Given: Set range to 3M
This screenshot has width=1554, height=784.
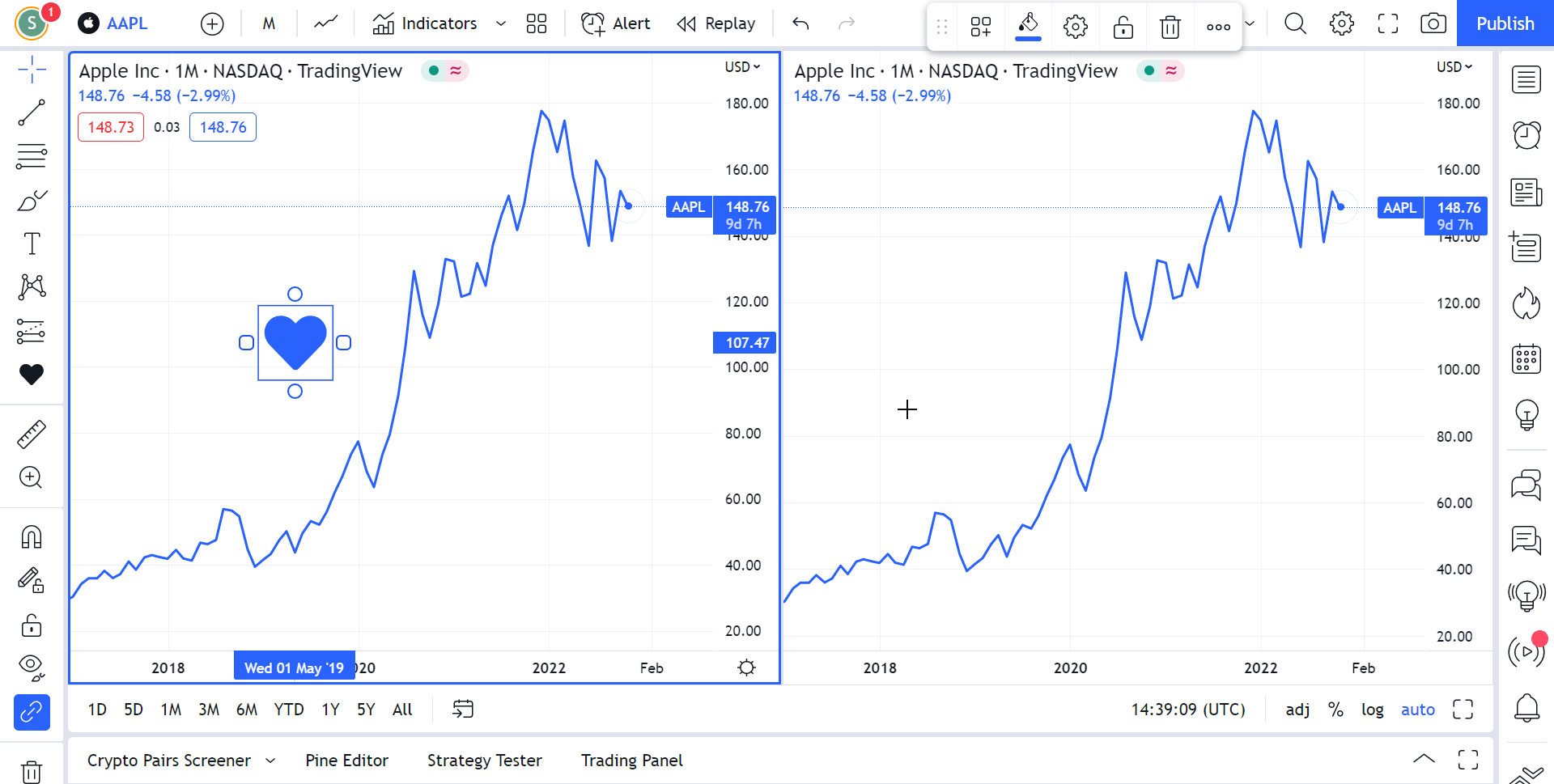Looking at the screenshot, I should [x=209, y=710].
